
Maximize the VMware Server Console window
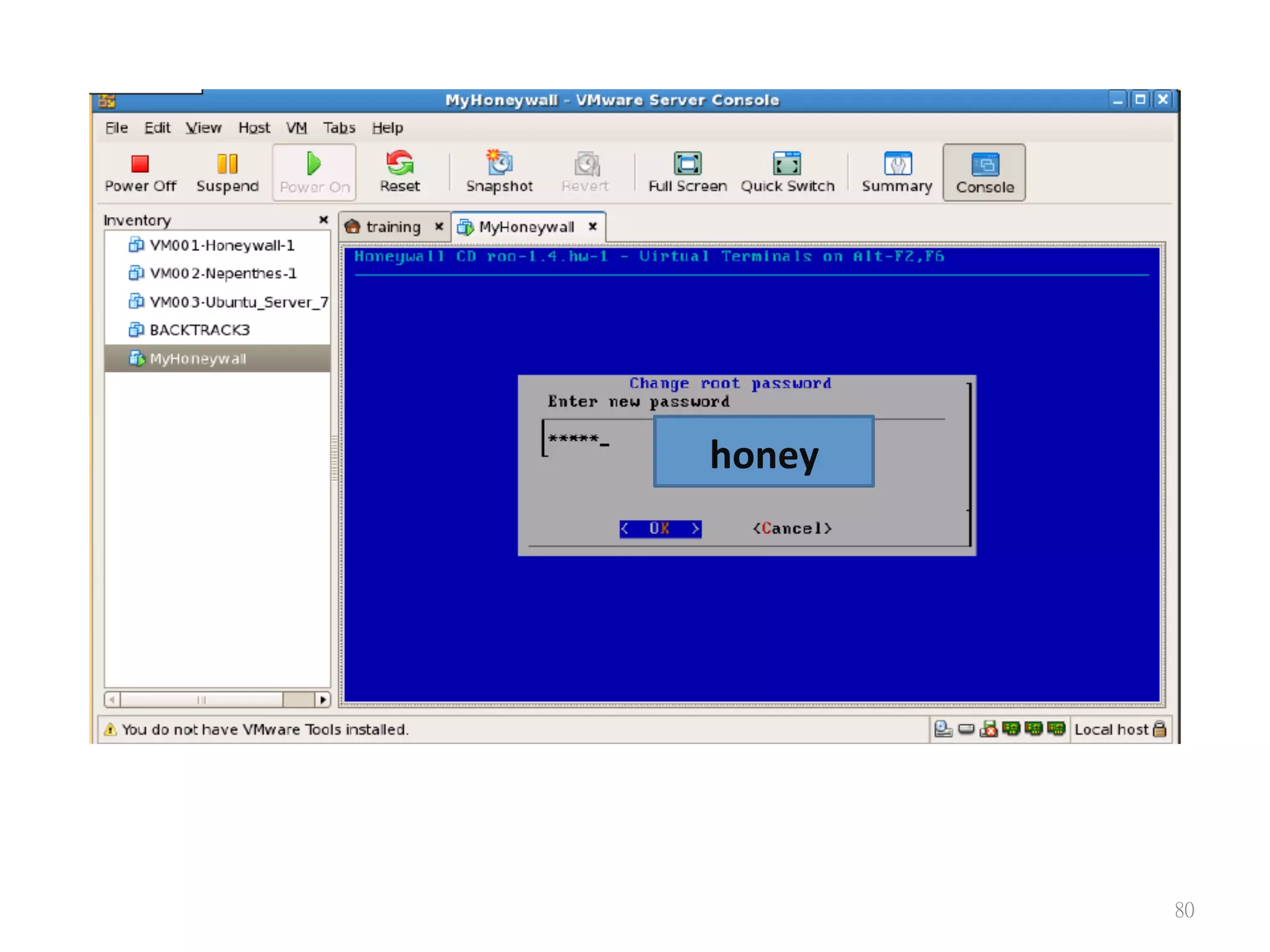pyautogui.click(x=1140, y=100)
